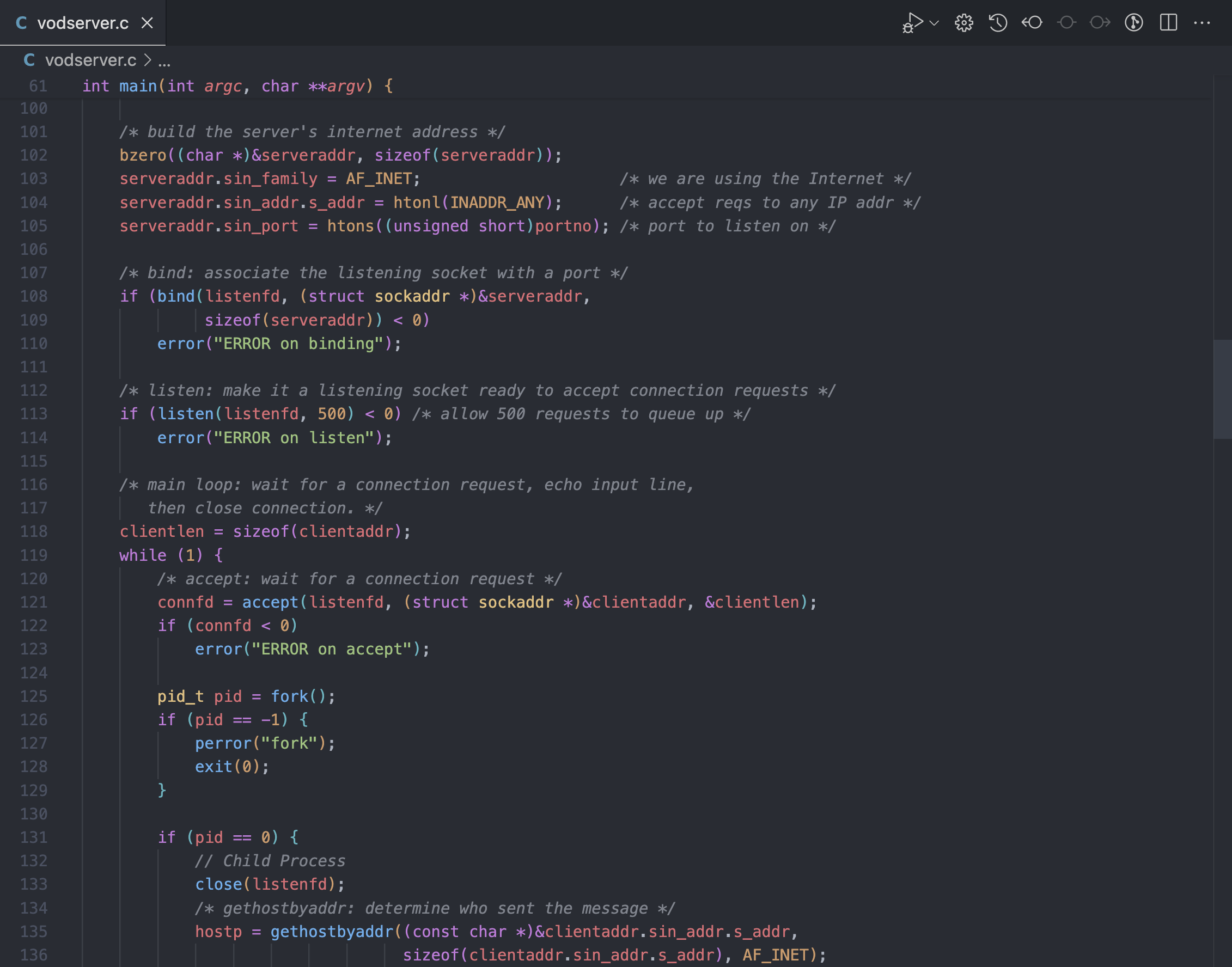Viewport: 1232px width, 967px height.
Task: Split the editor to the right
Action: point(1168,23)
